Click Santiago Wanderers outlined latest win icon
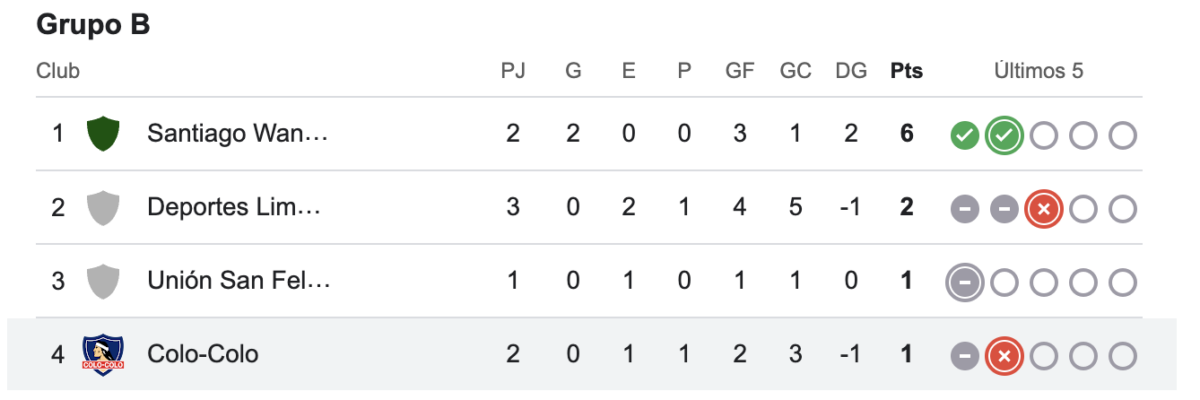Viewport: 1200px width, 400px height. (x=1003, y=135)
